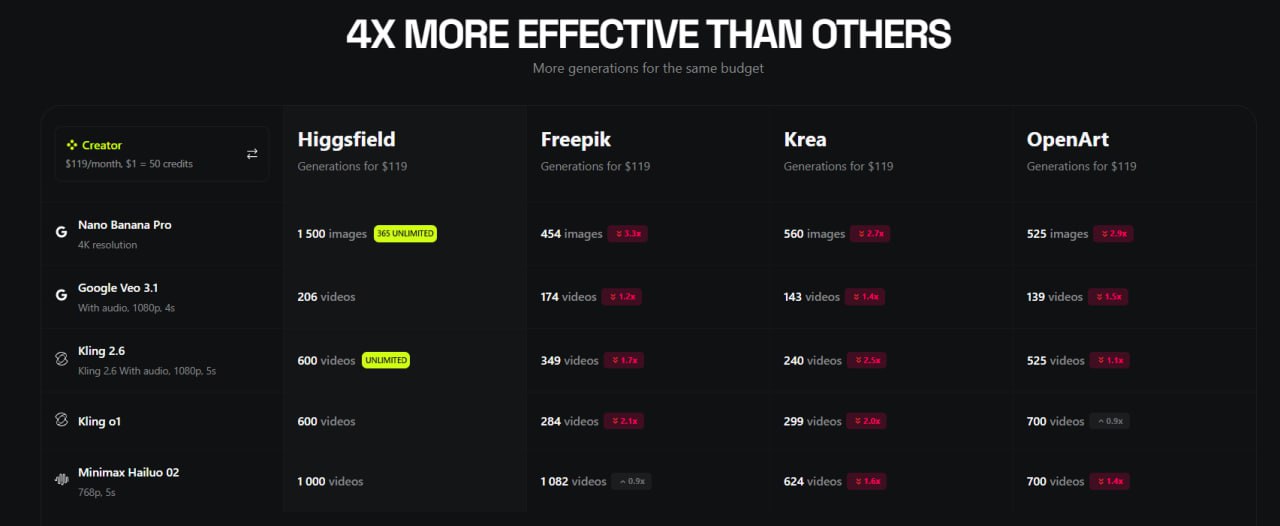Click OpenArt's gray 0.9x badge for Kling o1
1280x526 pixels.
(1110, 421)
